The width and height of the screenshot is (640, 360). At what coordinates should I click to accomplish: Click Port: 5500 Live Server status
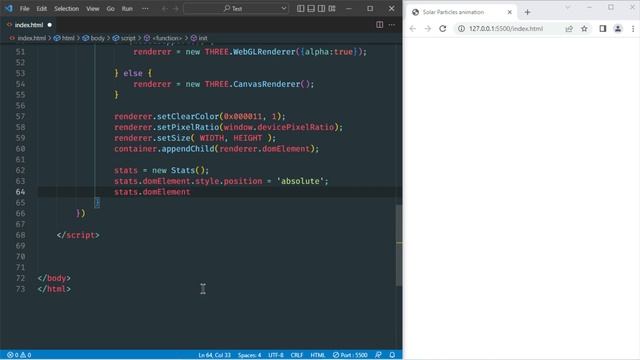[350, 355]
